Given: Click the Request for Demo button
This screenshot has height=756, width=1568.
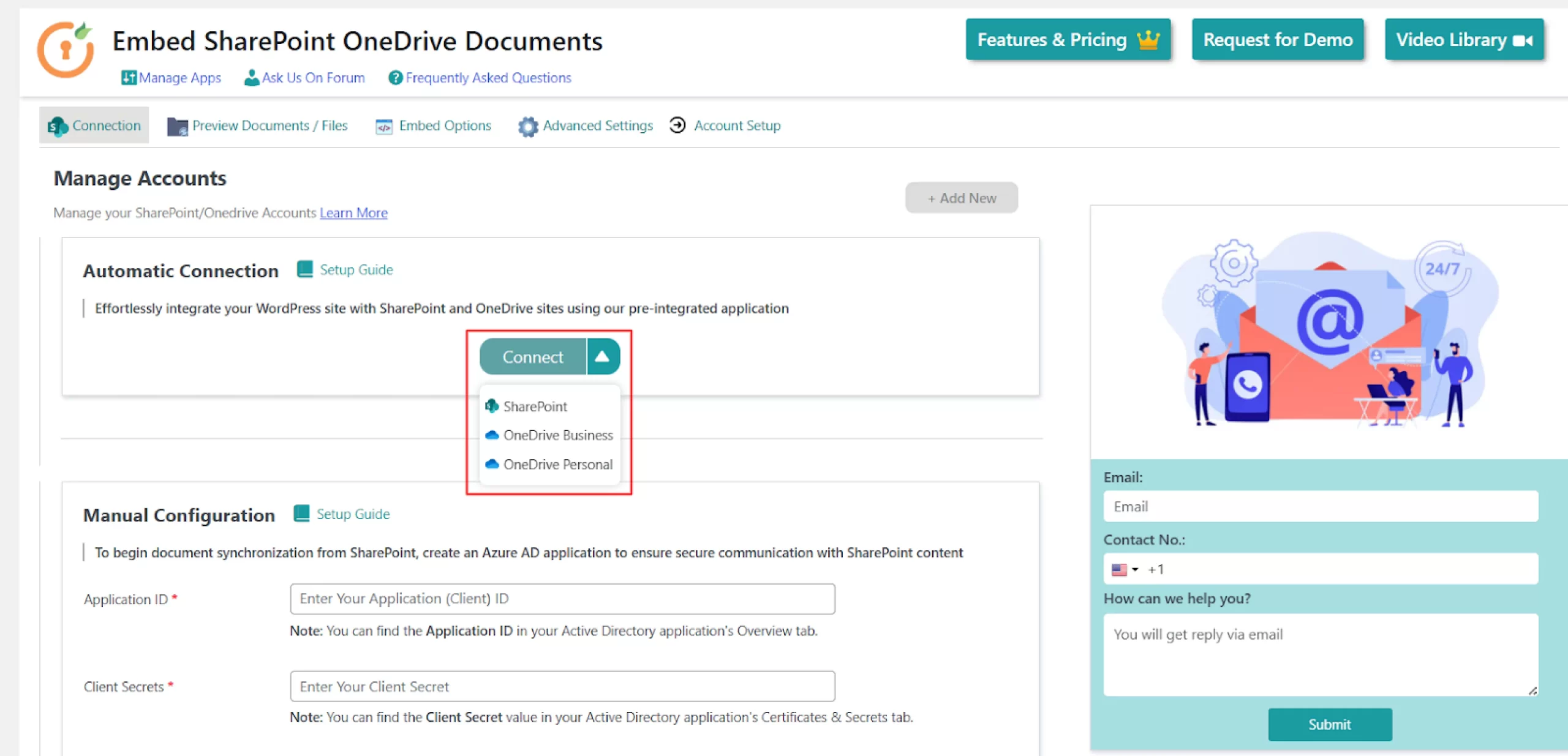Looking at the screenshot, I should click(x=1278, y=39).
